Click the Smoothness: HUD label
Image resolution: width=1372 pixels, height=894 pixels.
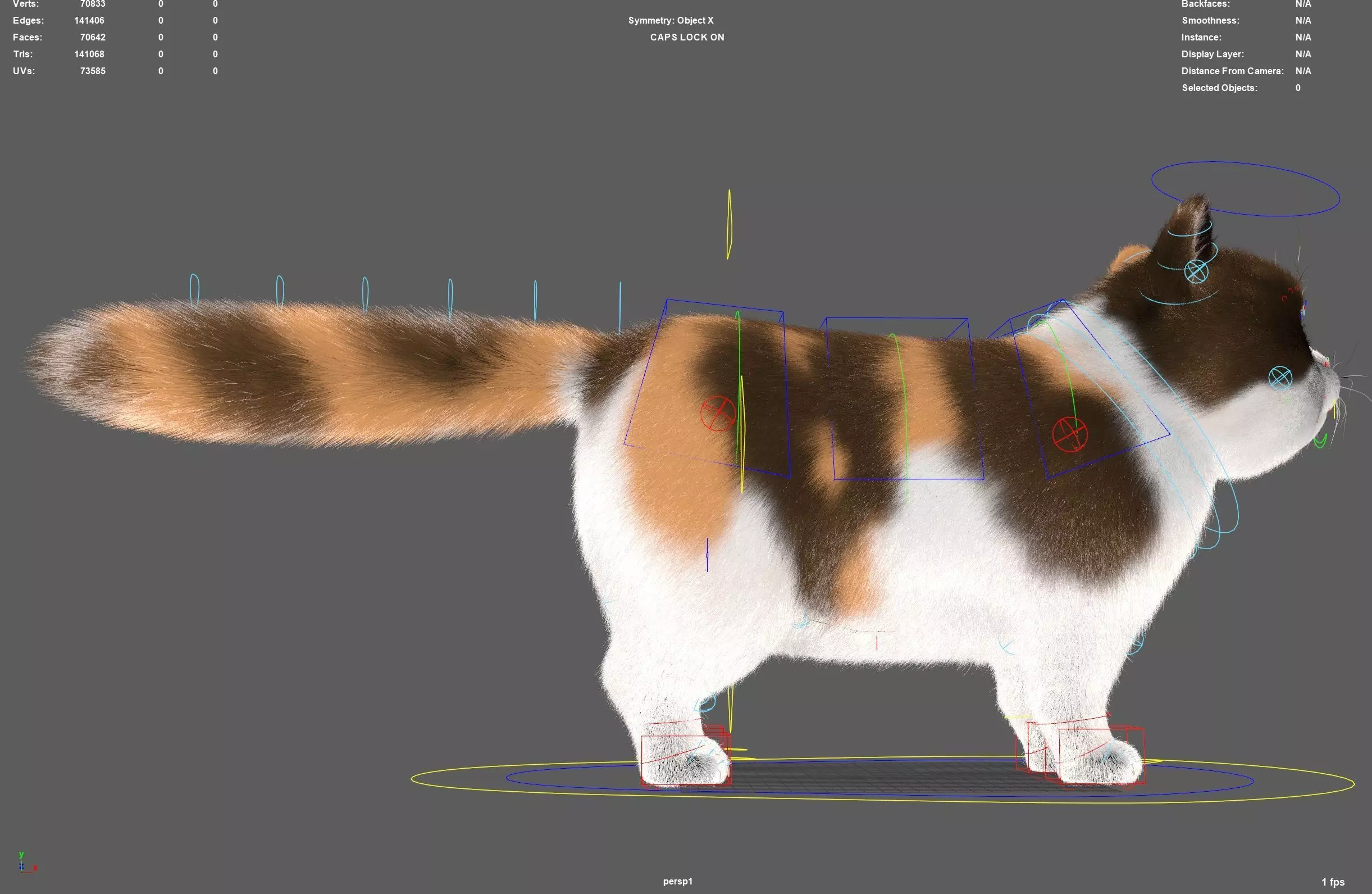point(1210,20)
